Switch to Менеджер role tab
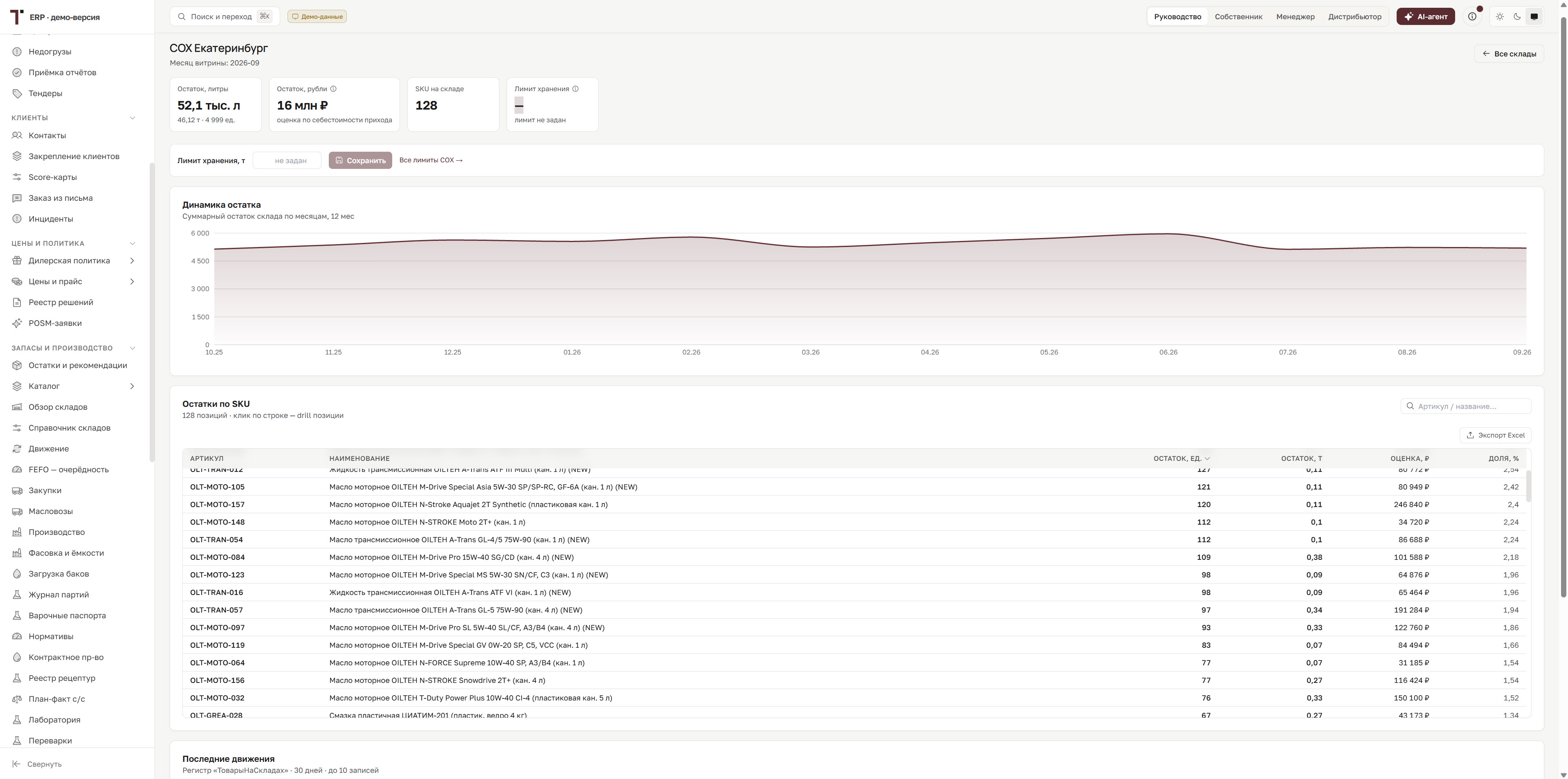The image size is (1568, 779). point(1295,16)
